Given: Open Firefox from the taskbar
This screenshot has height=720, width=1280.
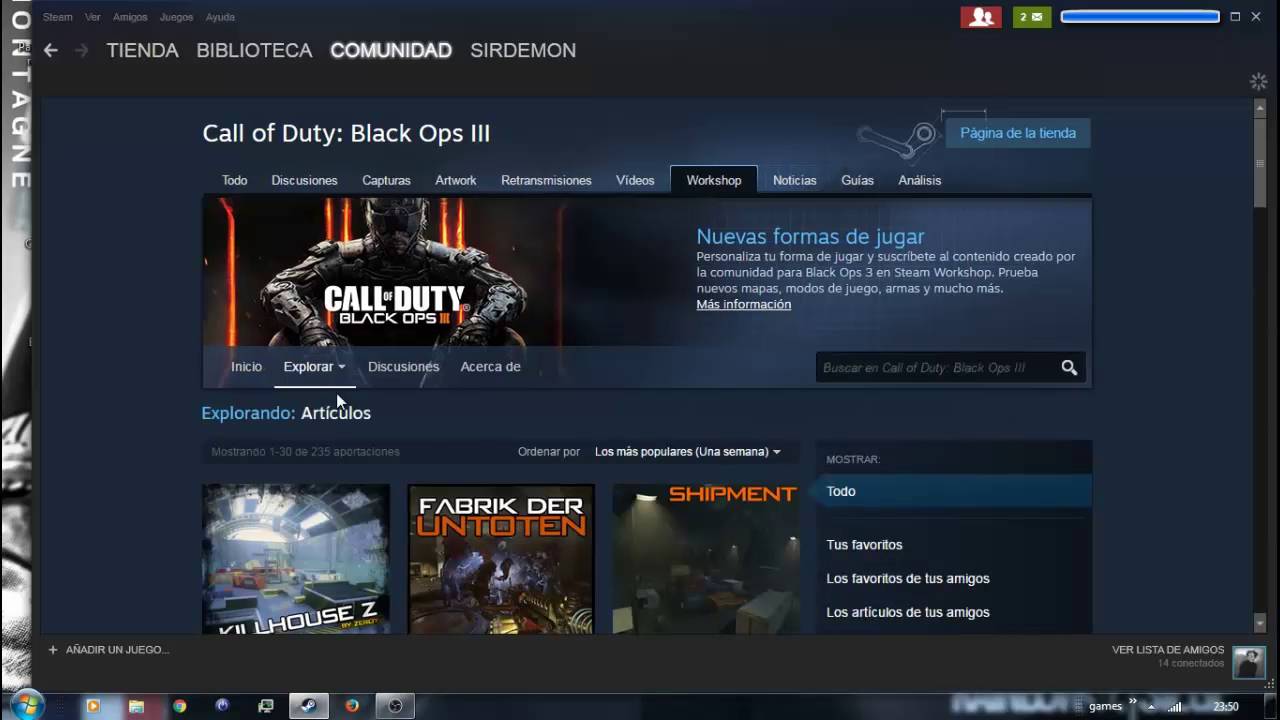Looking at the screenshot, I should [352, 706].
